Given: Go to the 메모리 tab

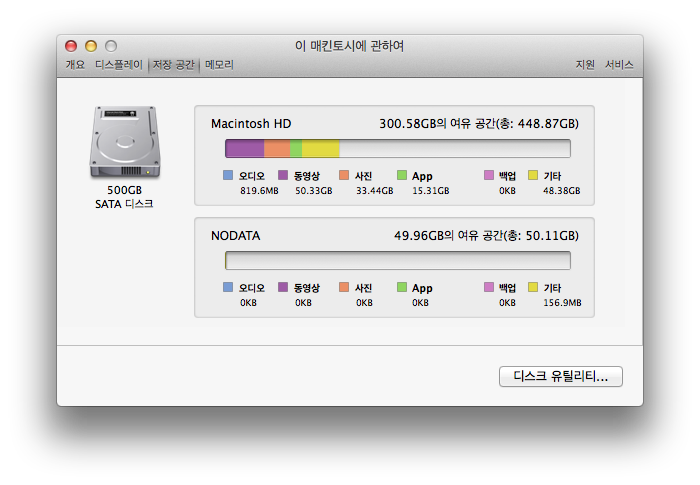Looking at the screenshot, I should 219,65.
